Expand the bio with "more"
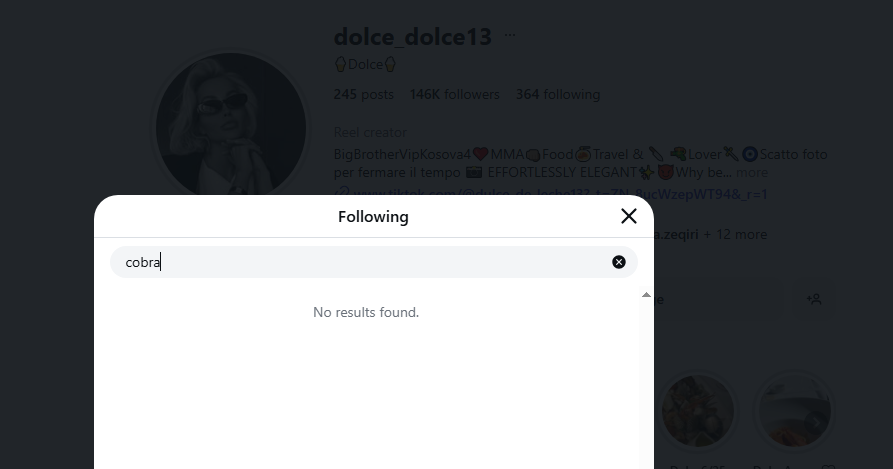Image resolution: width=893 pixels, height=469 pixels. tap(752, 173)
